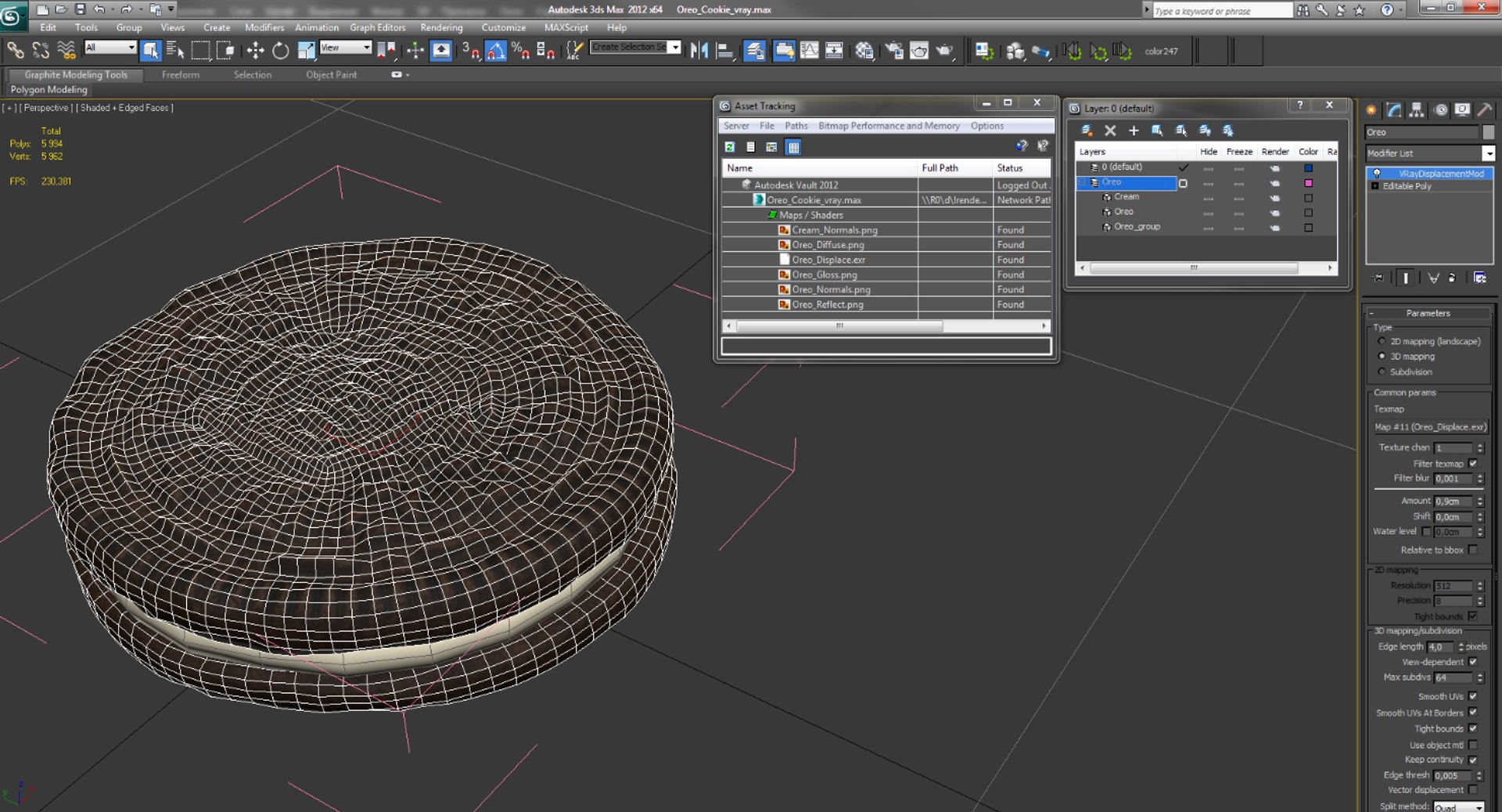Pin the modifier stack
The width and height of the screenshot is (1502, 812).
click(1378, 278)
